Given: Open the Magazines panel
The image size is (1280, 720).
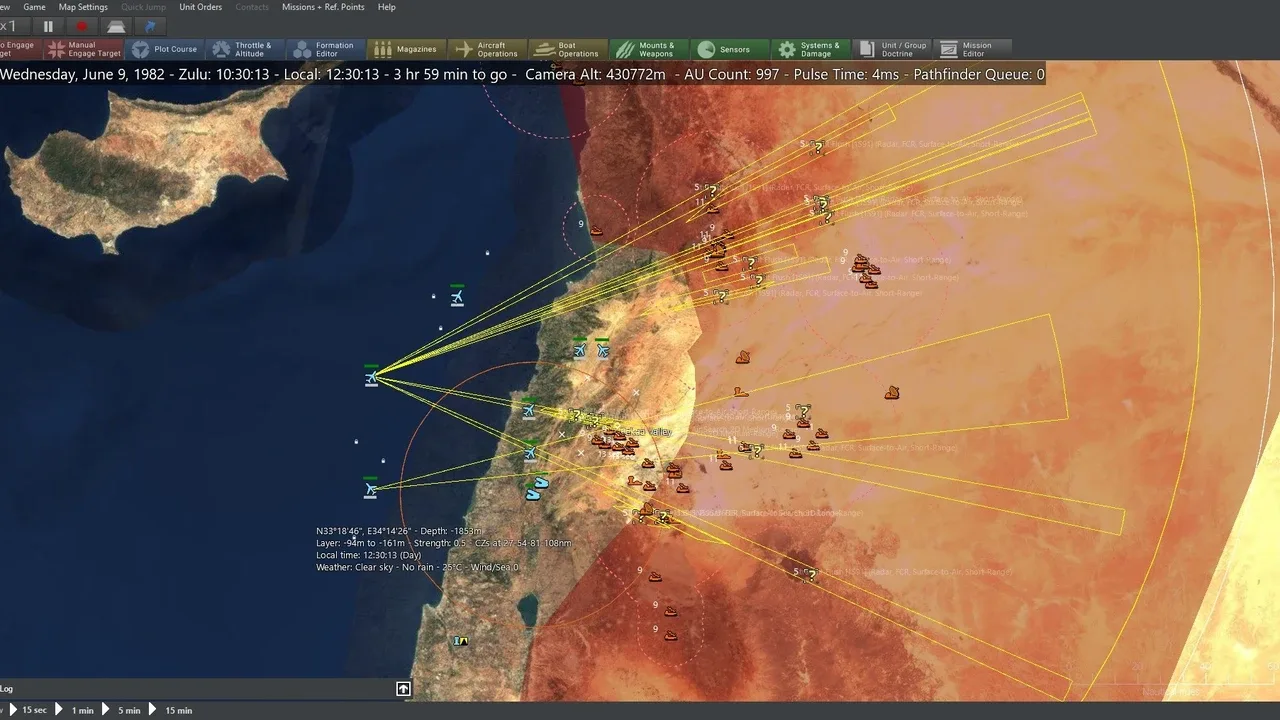Looking at the screenshot, I should coord(406,49).
